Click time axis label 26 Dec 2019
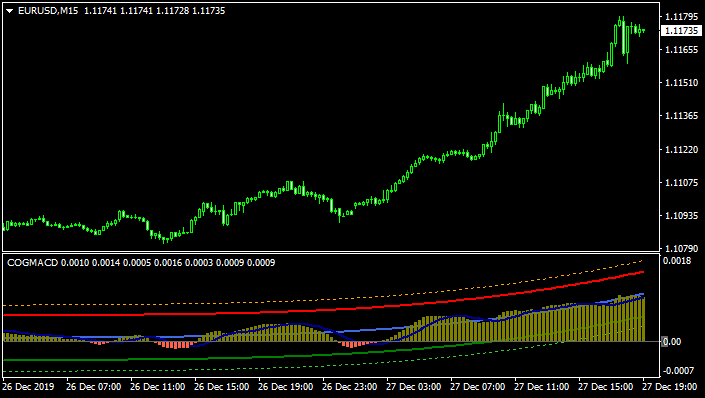705x398 pixels. point(28,387)
